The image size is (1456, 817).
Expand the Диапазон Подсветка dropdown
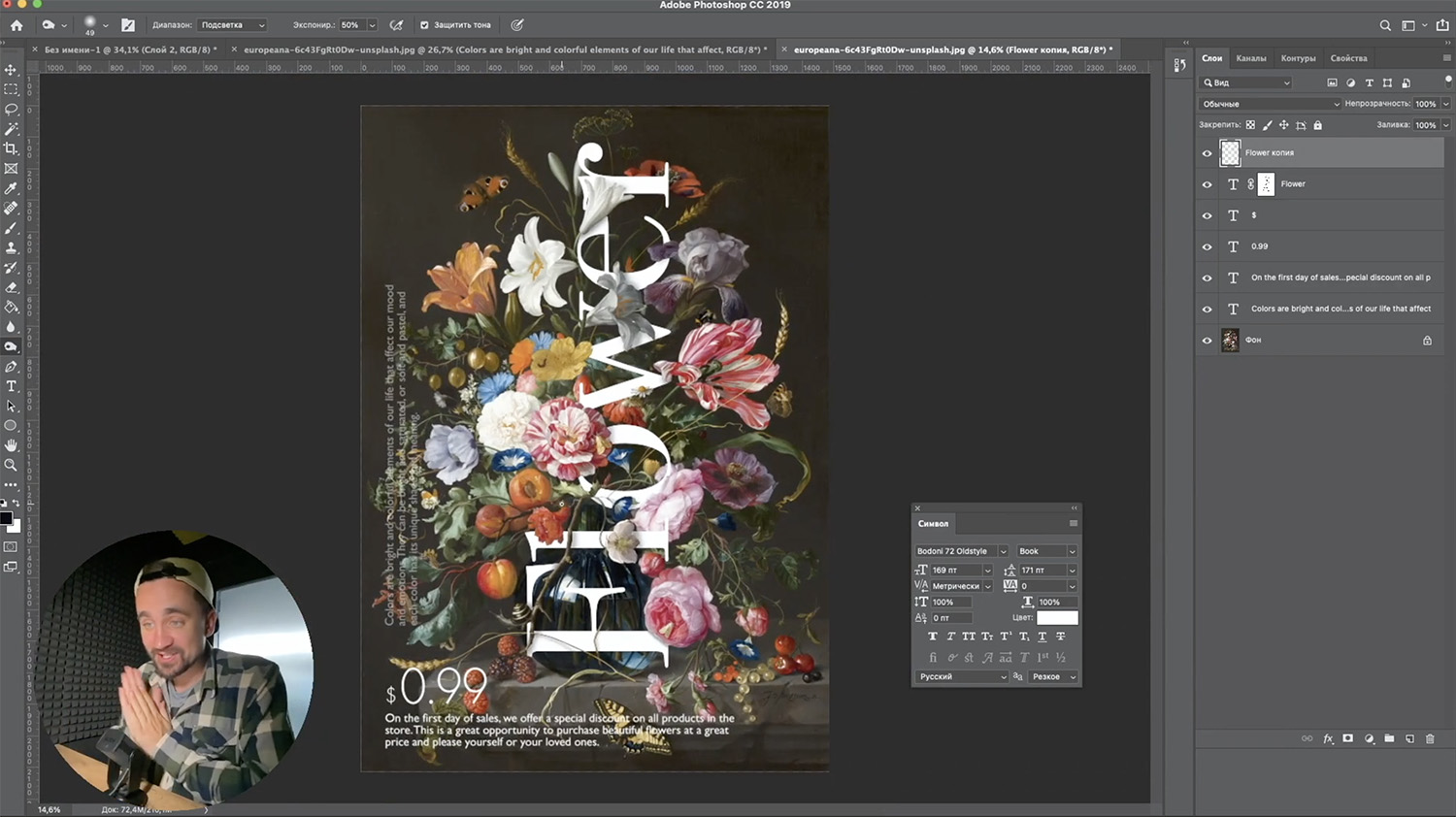[232, 25]
